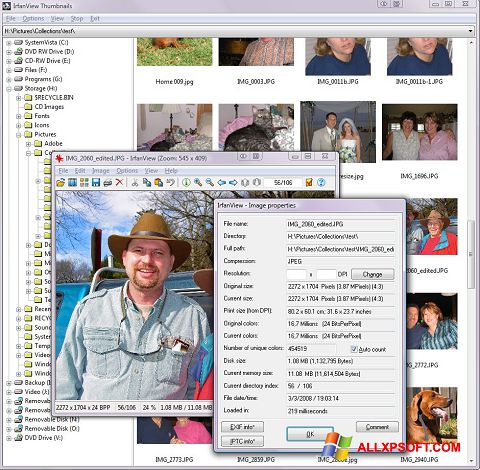Open the Image information icon
Image resolution: width=480 pixels, height=470 pixels.
click(186, 182)
